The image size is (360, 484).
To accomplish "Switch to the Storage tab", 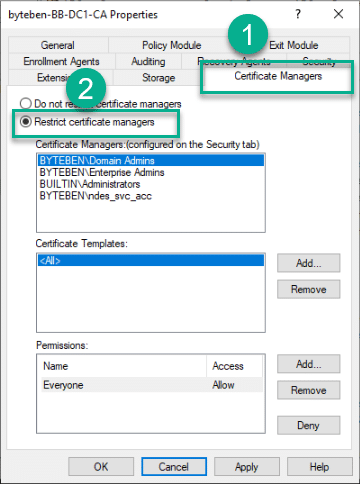I will [158, 78].
